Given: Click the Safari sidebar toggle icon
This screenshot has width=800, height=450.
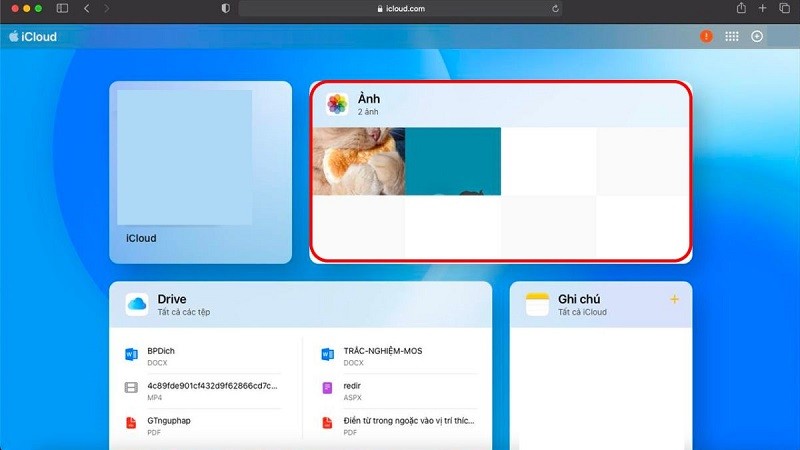Looking at the screenshot, I should tap(62, 8).
